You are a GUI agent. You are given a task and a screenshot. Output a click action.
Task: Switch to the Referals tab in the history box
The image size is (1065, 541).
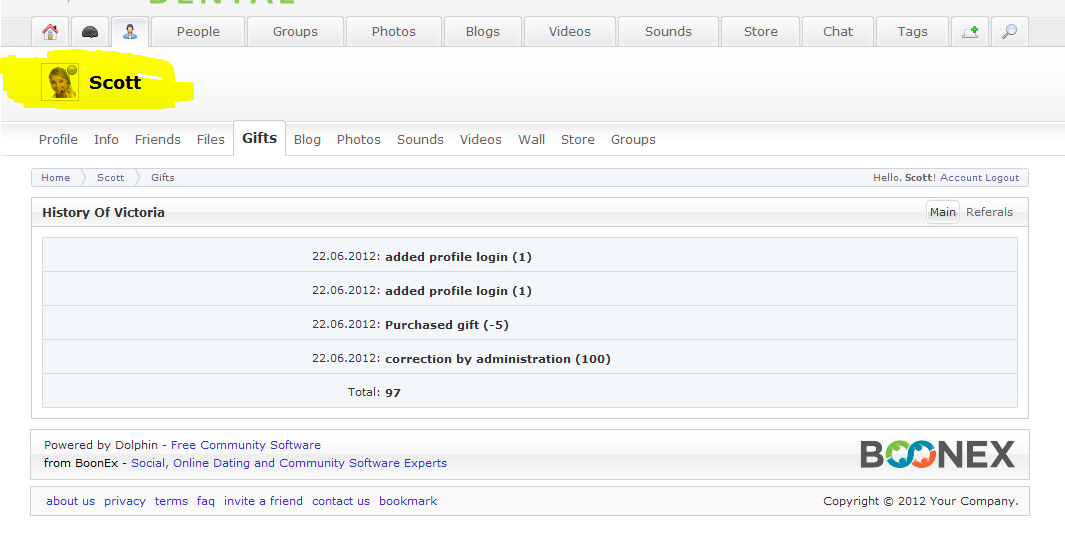click(989, 212)
